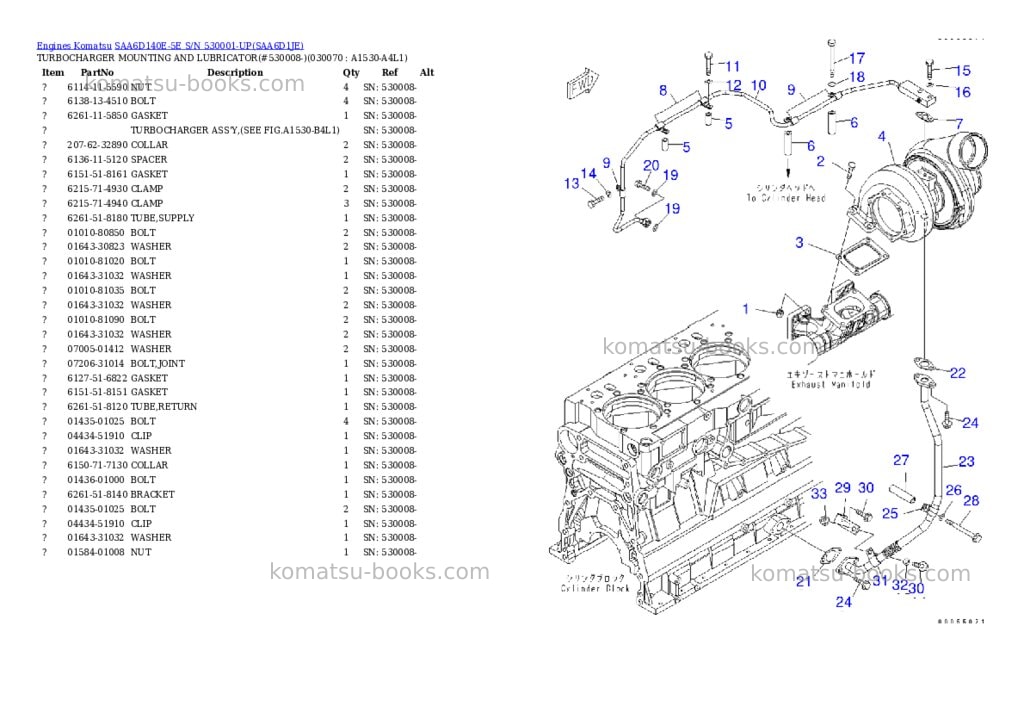Screen dimensions: 1024x725
Task: Select the TURBOCHARGER ASS'Y row text
Action: tap(235, 130)
